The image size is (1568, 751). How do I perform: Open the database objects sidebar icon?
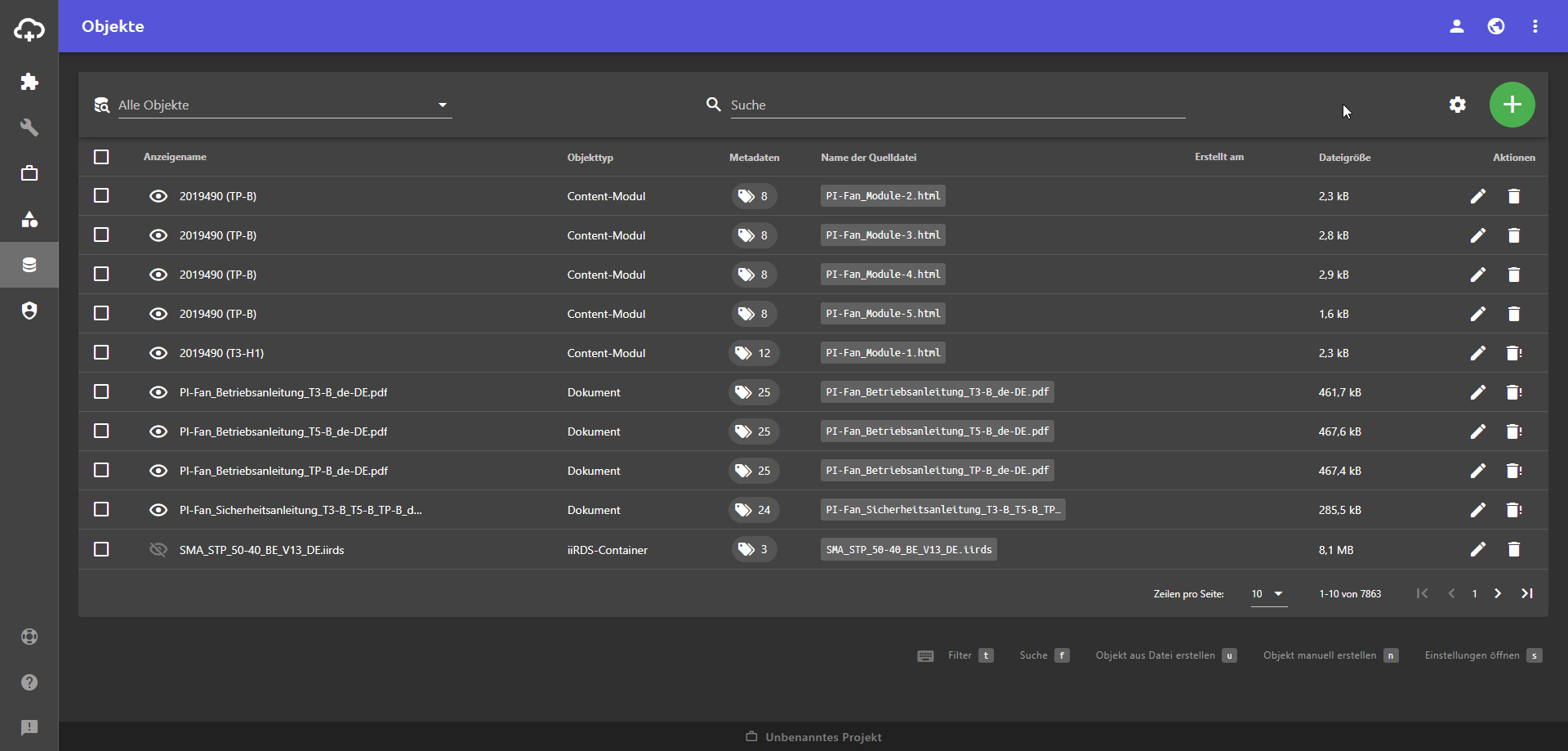coord(29,265)
